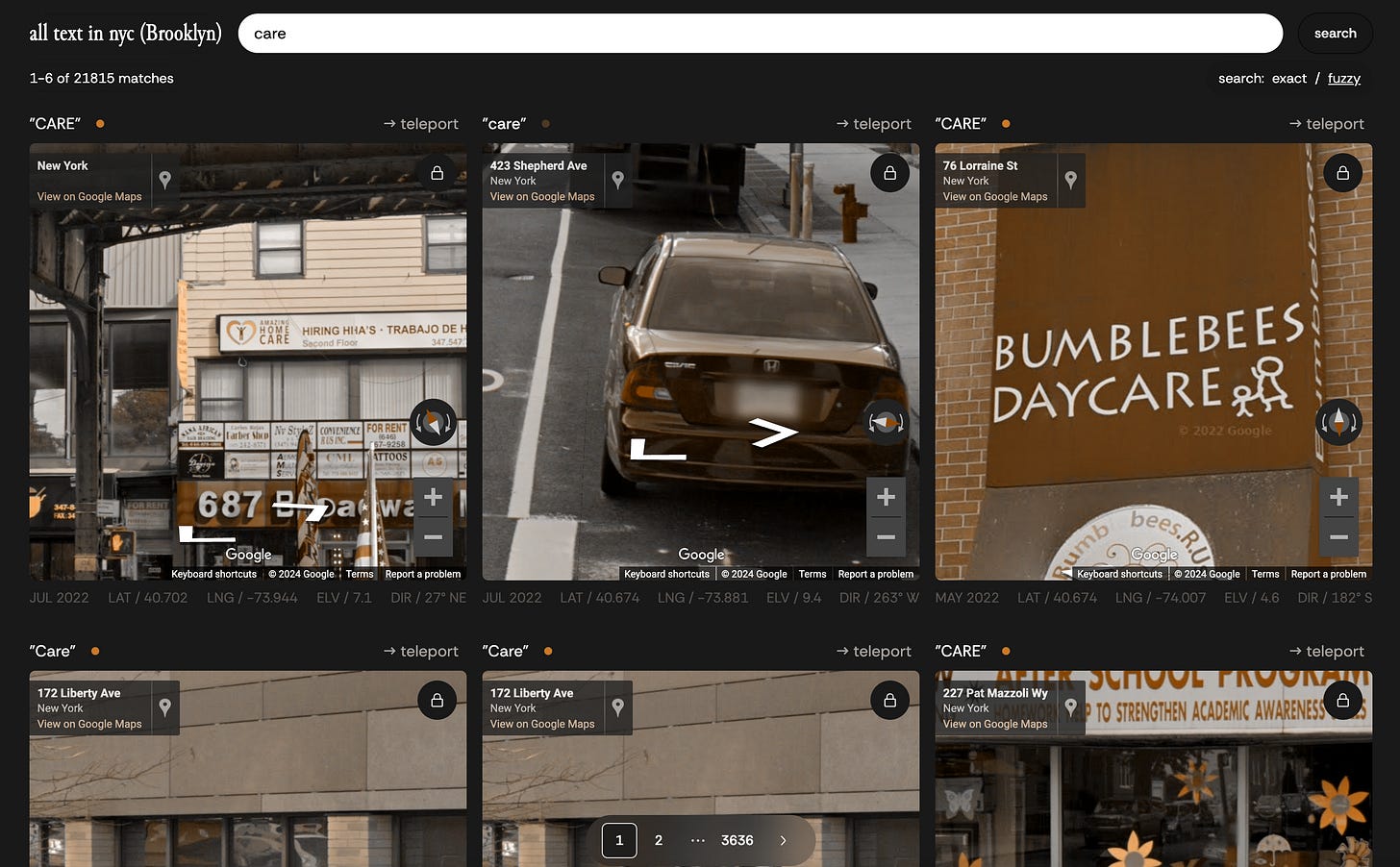Screen dimensions: 1400x867
Task: Click Terms on the HOME CARE street view
Action: [360, 574]
